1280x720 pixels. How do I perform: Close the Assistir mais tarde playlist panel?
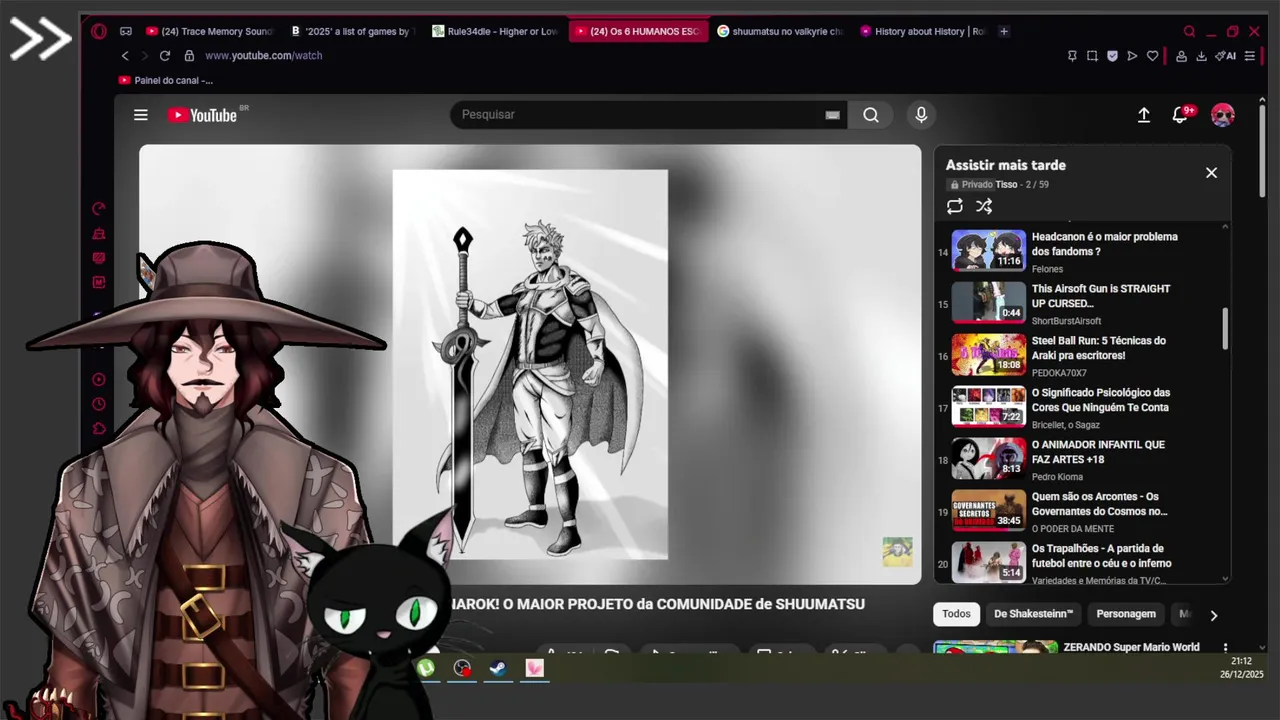(1211, 173)
